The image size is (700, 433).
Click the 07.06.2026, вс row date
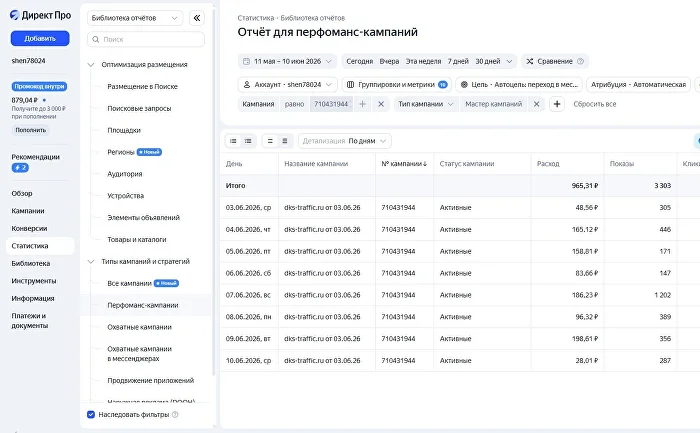click(248, 295)
